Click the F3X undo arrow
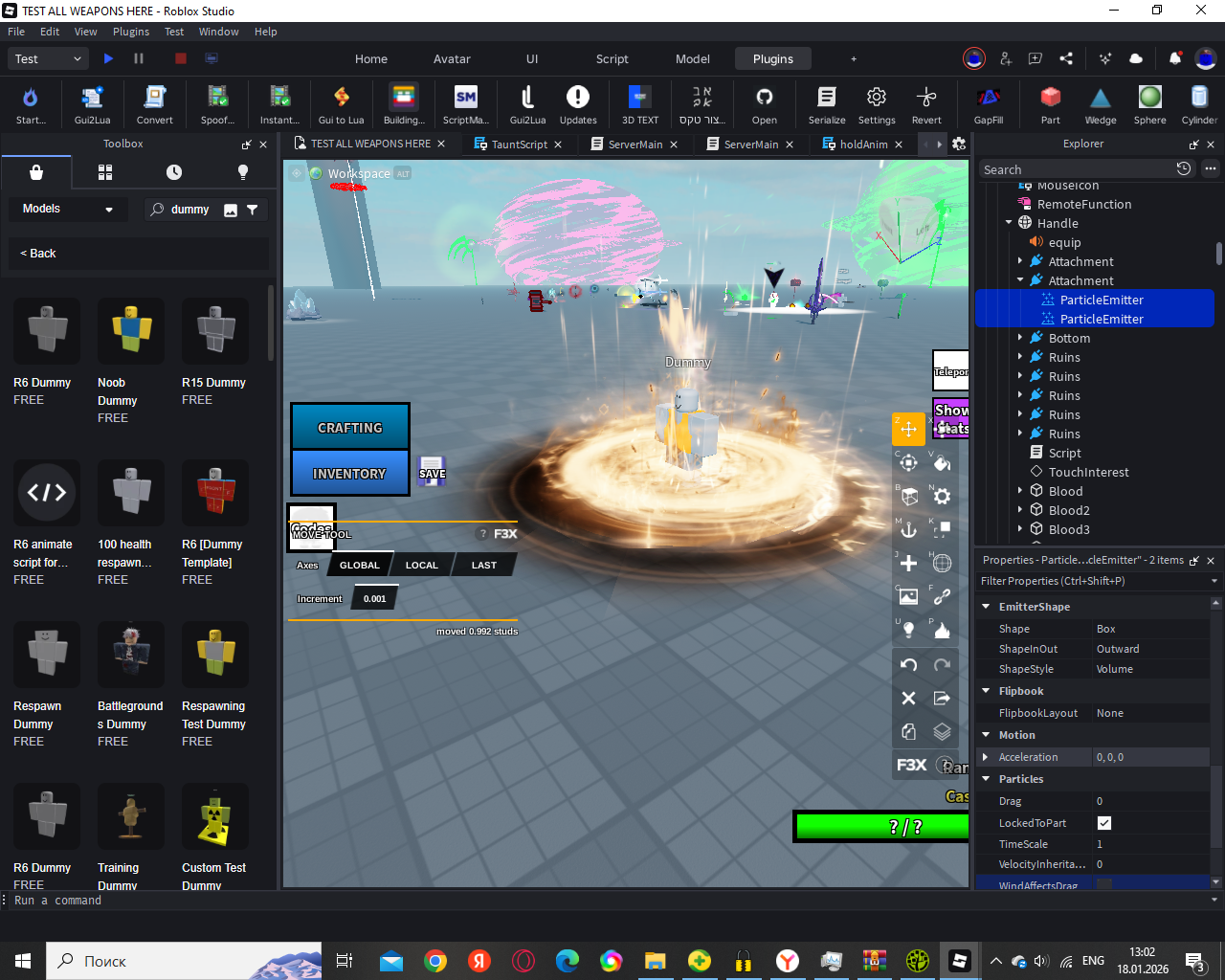 click(908, 664)
